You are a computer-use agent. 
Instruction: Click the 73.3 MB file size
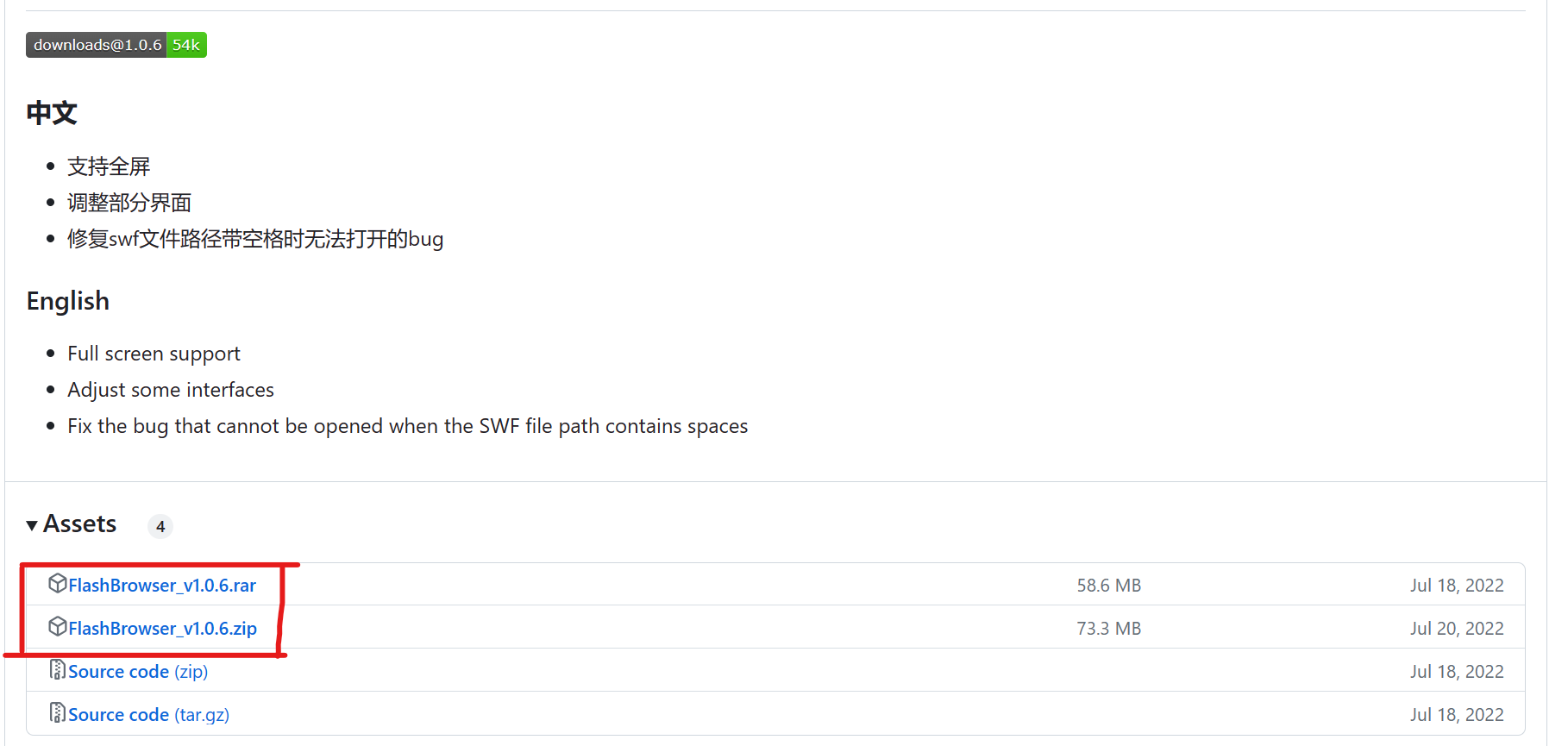tap(1108, 629)
